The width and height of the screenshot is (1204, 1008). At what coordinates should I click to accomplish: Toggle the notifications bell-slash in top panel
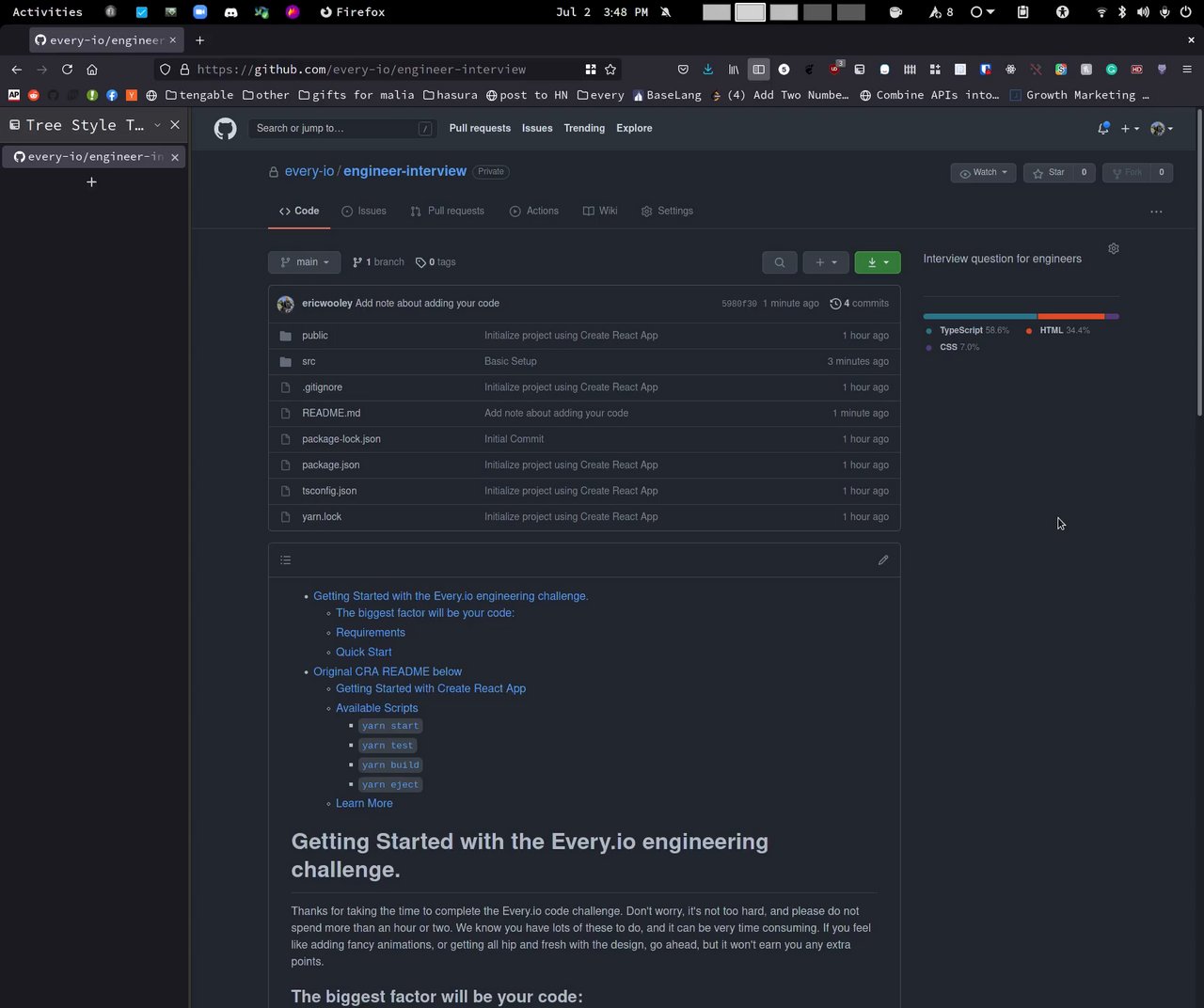tap(666, 12)
